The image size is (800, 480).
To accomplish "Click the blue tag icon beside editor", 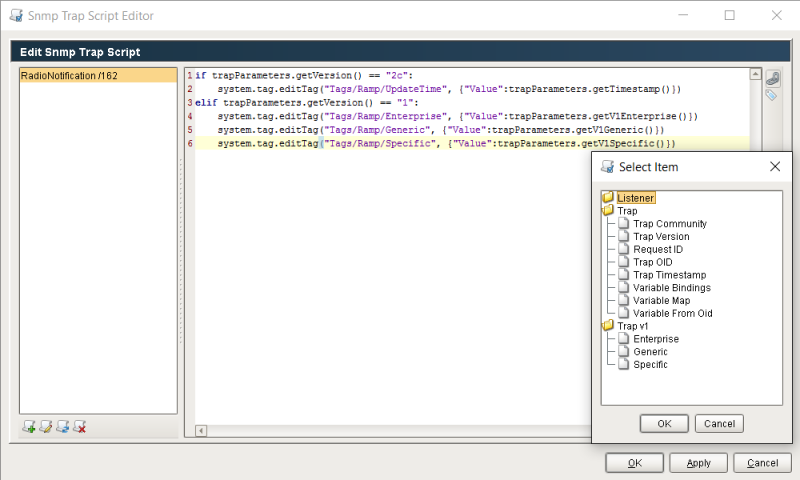I will click(x=771, y=95).
